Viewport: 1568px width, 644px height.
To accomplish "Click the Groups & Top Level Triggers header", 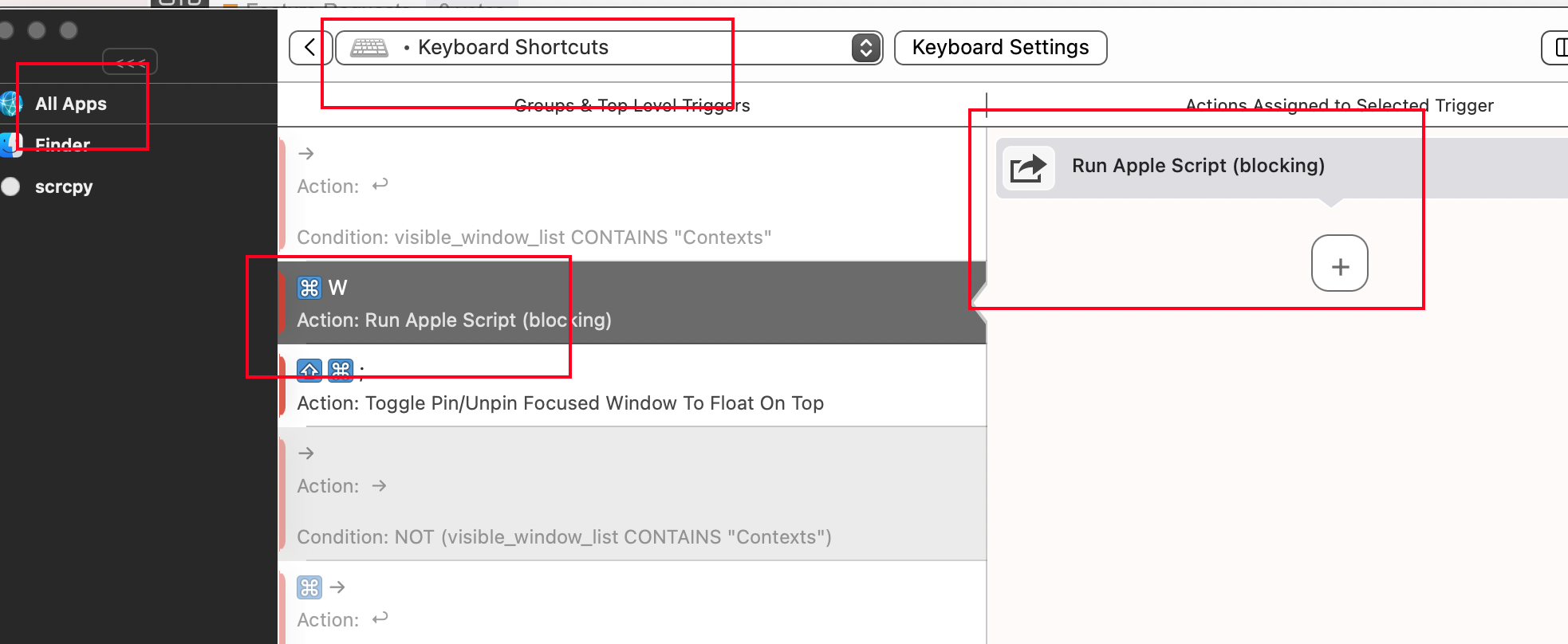I will tap(632, 105).
